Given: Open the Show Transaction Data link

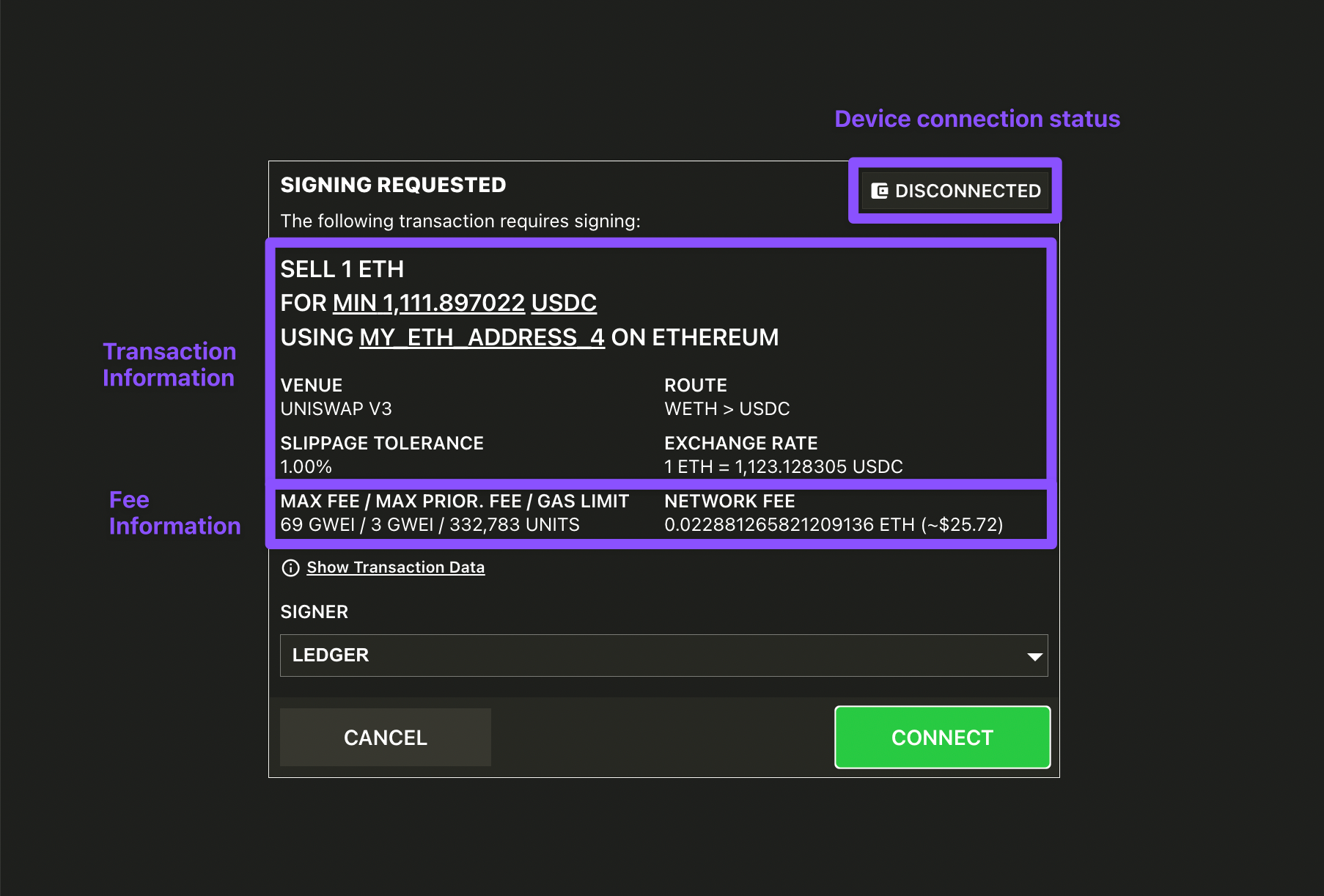Looking at the screenshot, I should 396,568.
